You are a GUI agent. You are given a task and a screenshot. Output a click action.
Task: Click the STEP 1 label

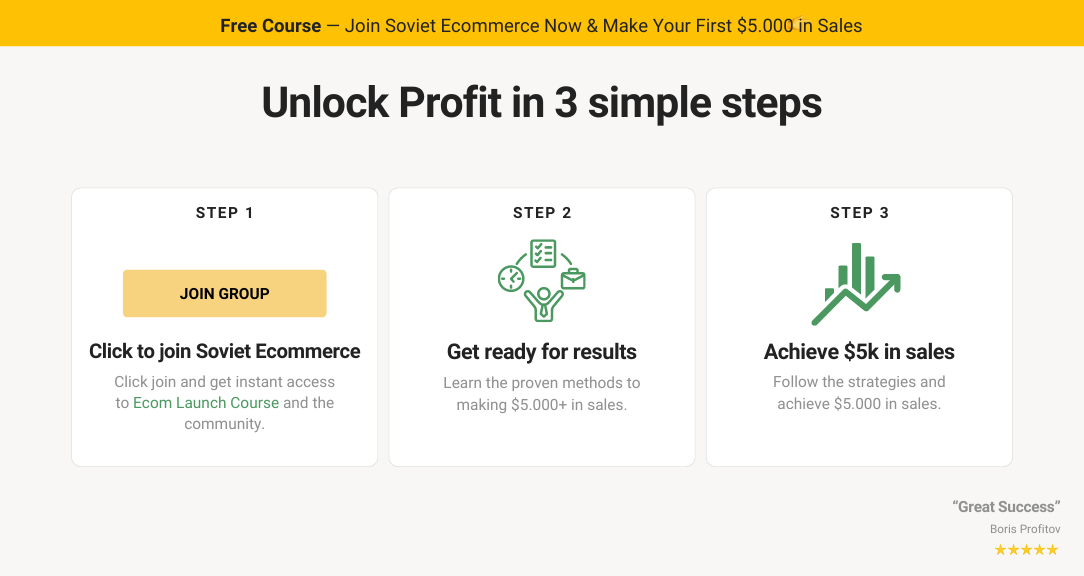[224, 213]
